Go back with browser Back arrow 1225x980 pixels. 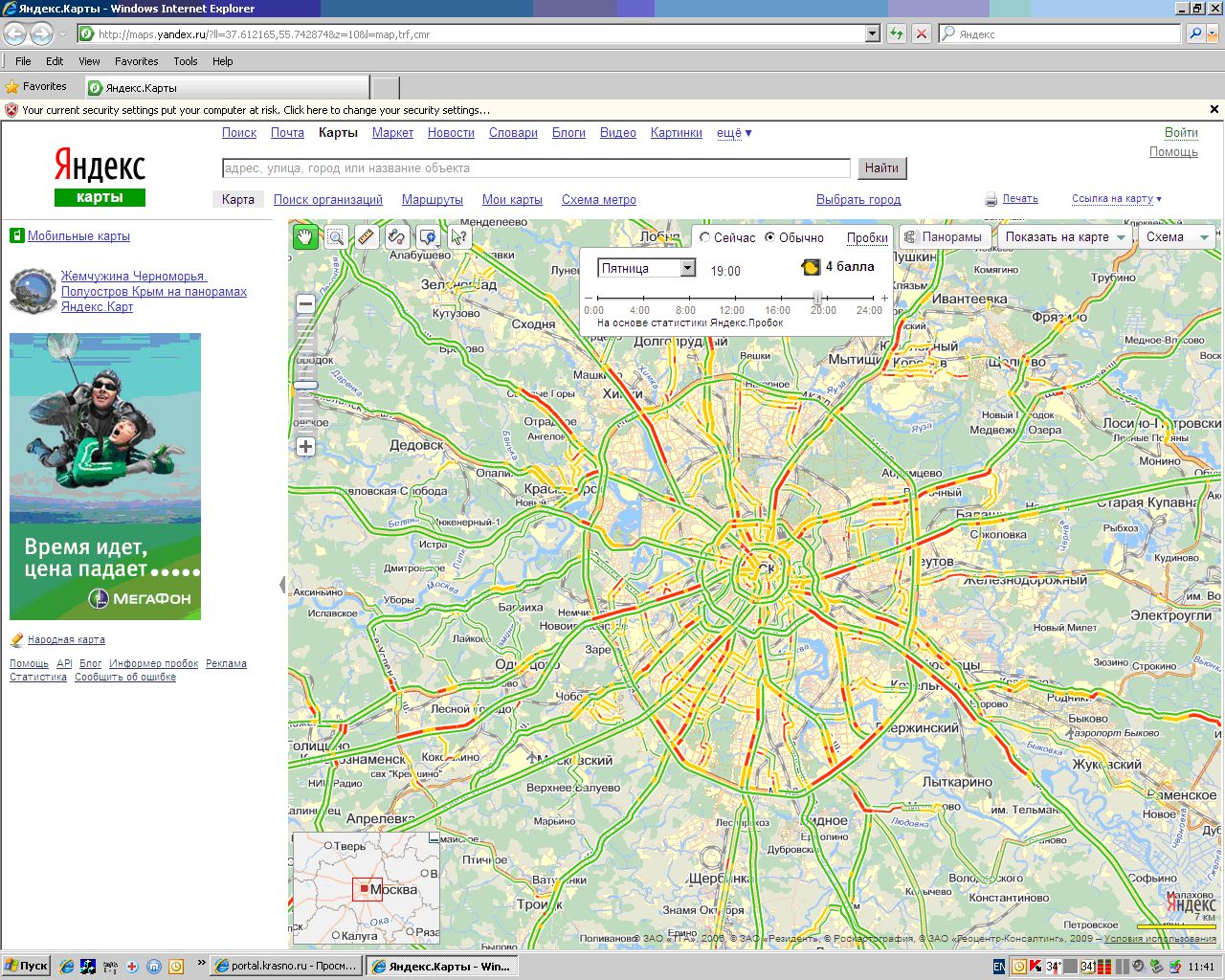tap(14, 33)
